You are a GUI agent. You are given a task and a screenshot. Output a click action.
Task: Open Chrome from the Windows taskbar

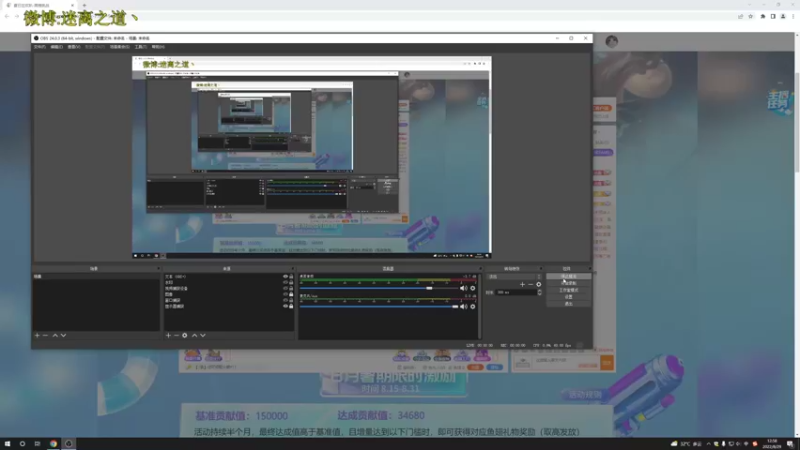tap(53, 443)
